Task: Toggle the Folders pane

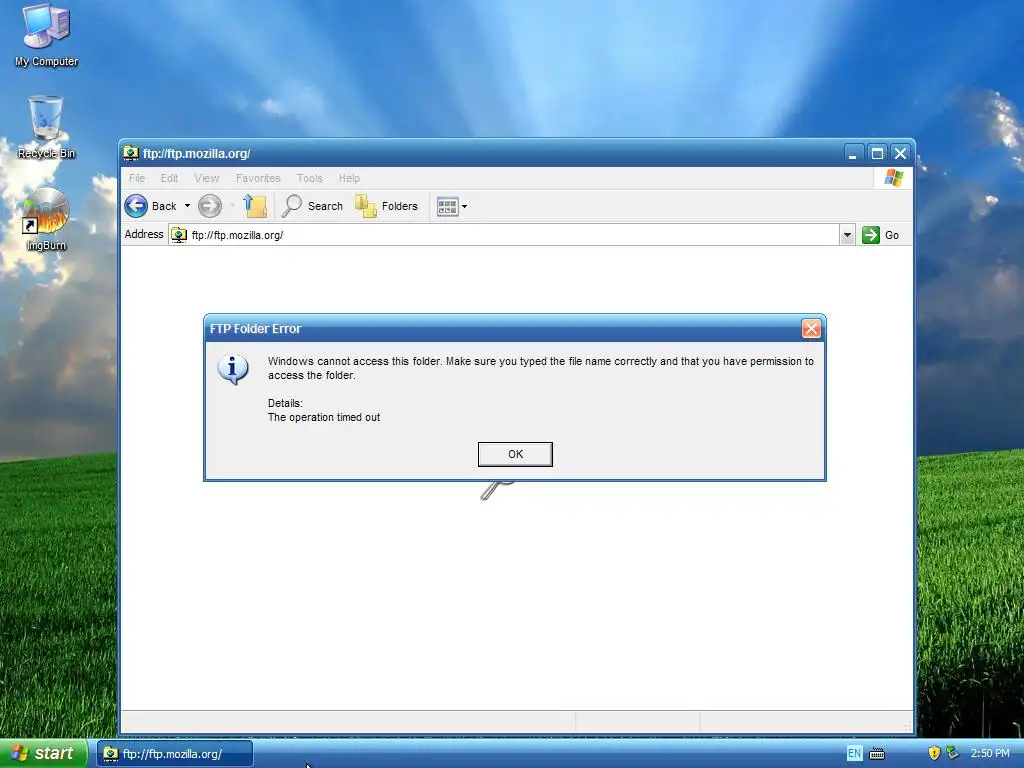Action: (387, 206)
